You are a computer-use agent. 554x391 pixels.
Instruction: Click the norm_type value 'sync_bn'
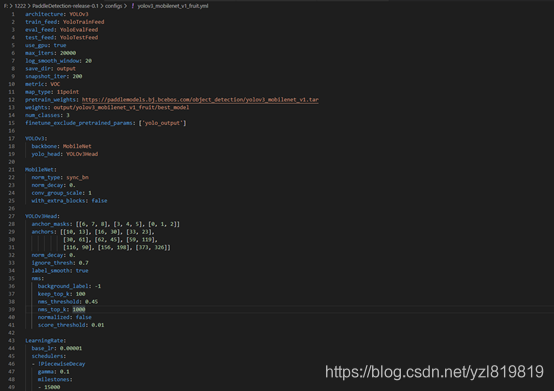(x=77, y=177)
